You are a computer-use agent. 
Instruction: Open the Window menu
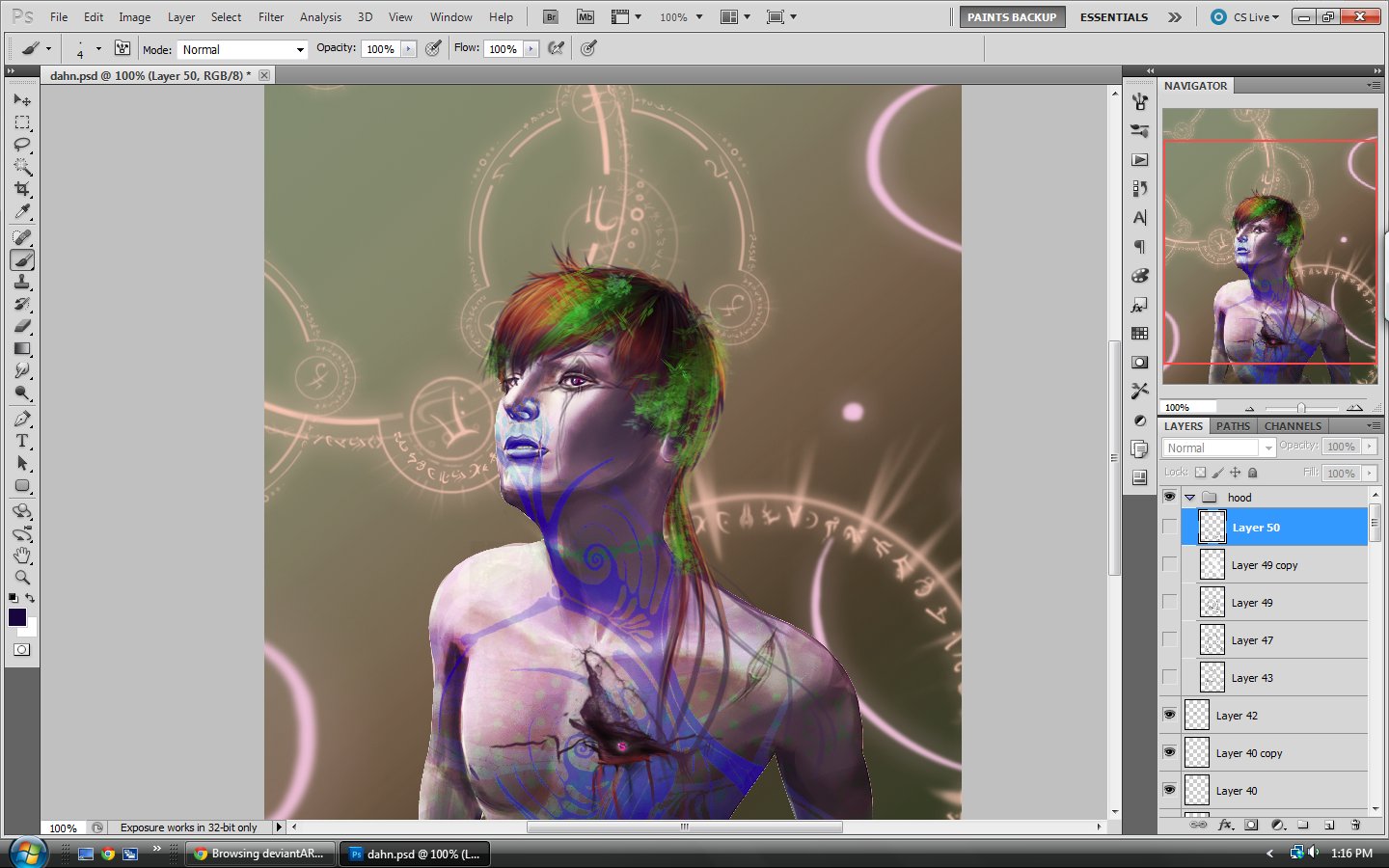point(450,17)
